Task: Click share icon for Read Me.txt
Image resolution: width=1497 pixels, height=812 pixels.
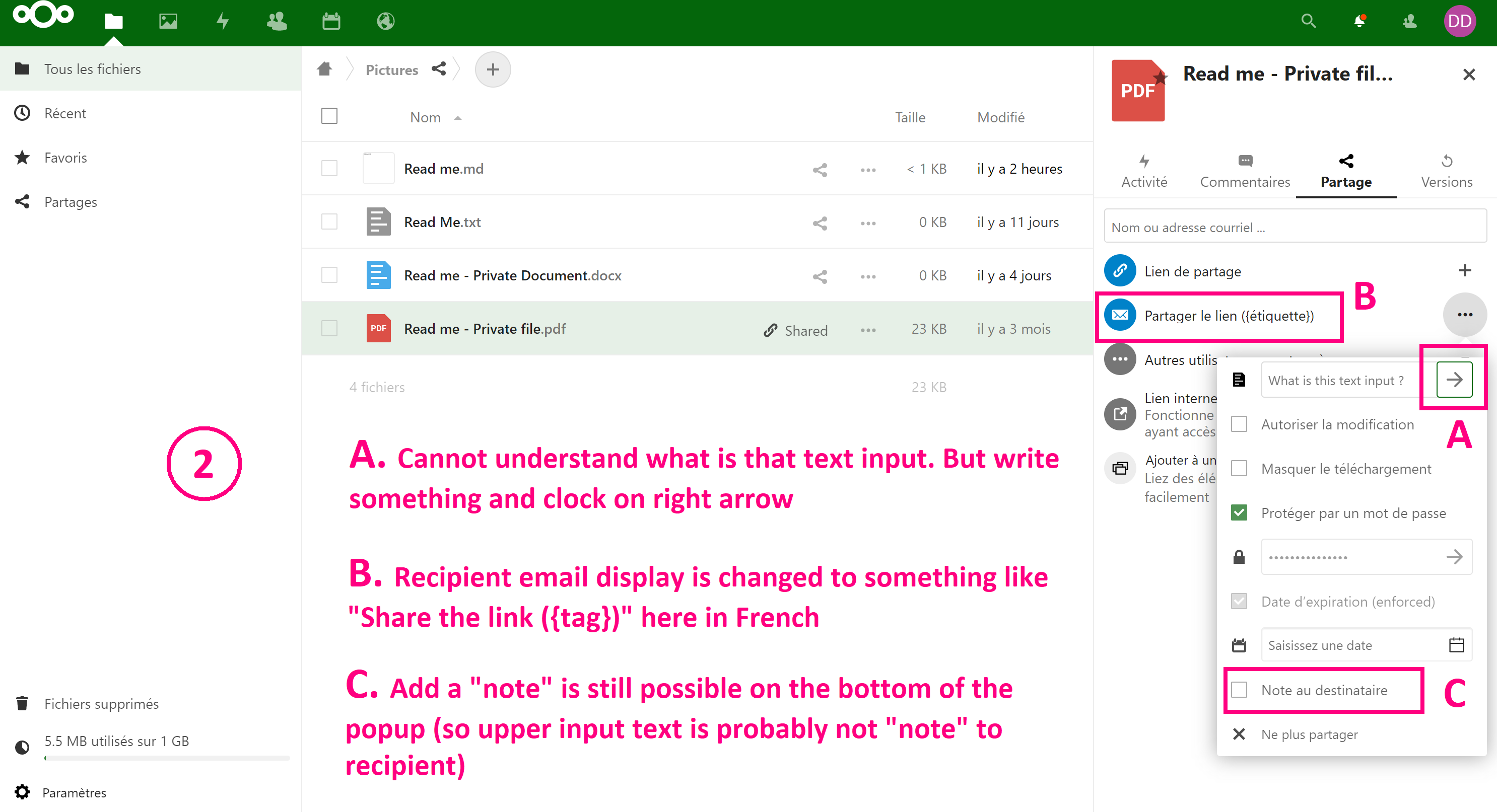Action: pos(820,223)
